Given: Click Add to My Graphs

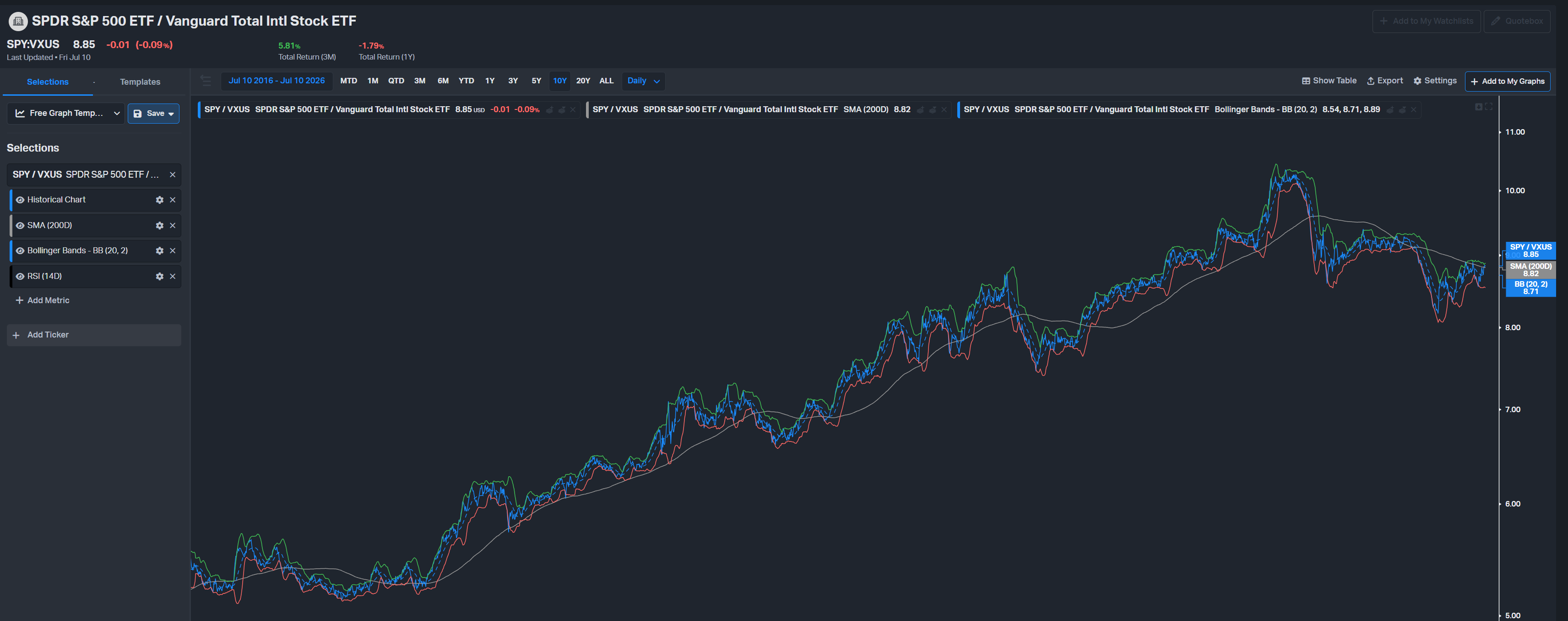Looking at the screenshot, I should pyautogui.click(x=1507, y=82).
